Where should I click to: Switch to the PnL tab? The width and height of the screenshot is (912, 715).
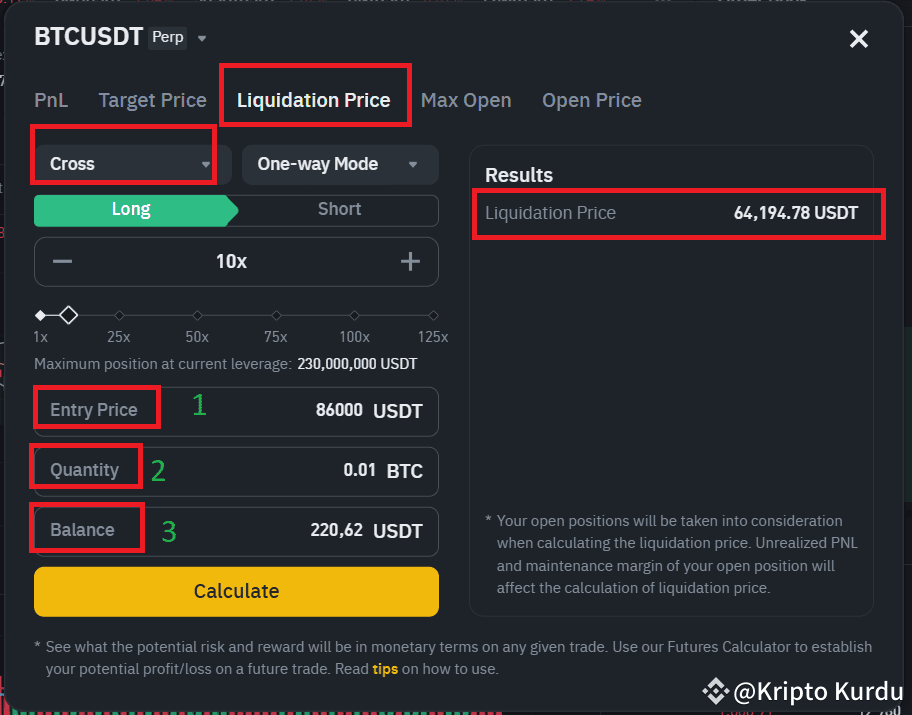tap(51, 100)
